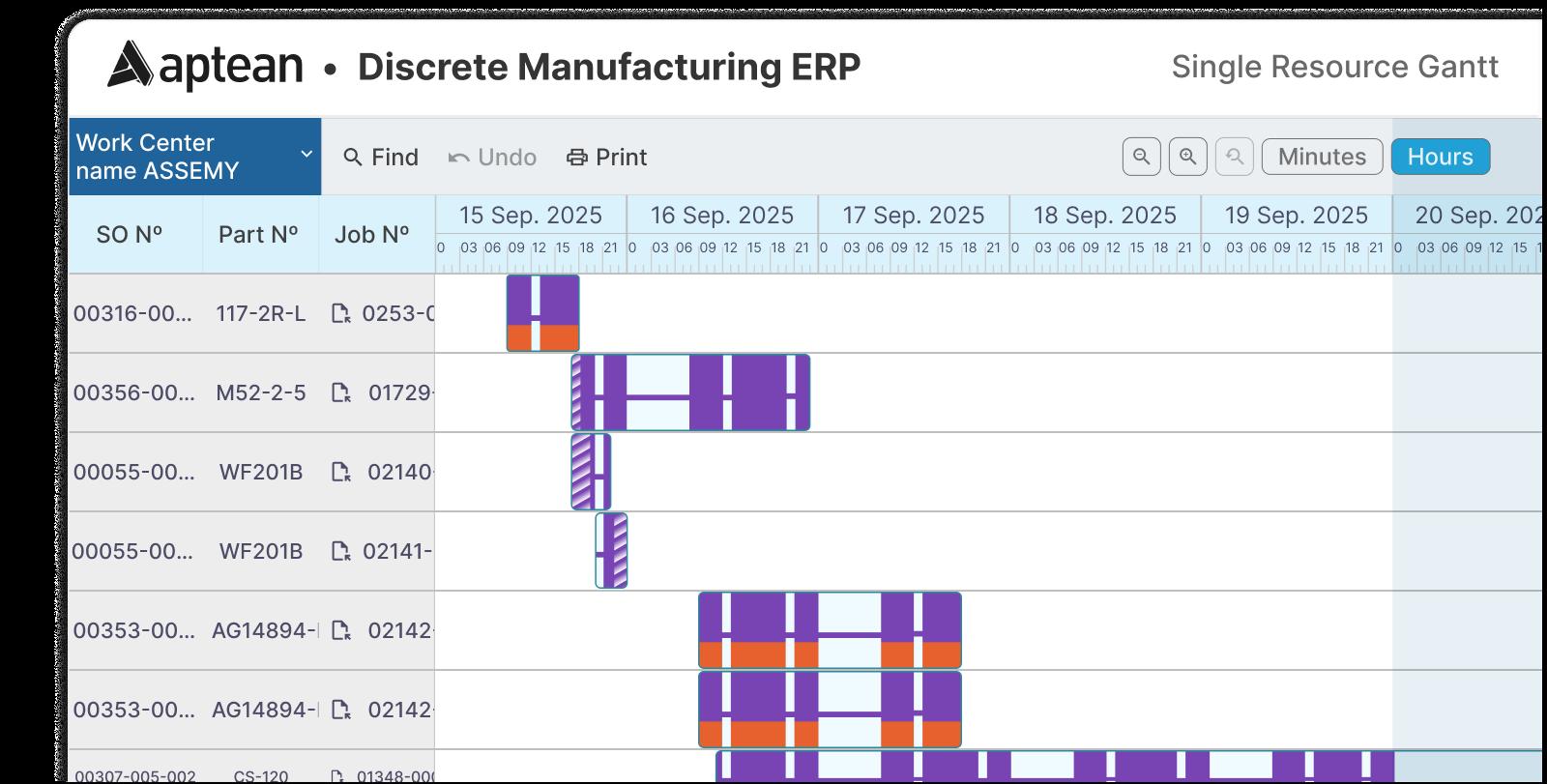Open the Find search tool
Screen dimensions: 1547x784
(381, 158)
